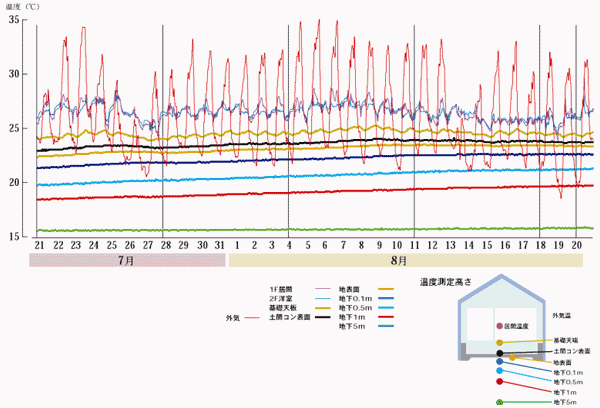Image resolution: width=600 pixels, height=408 pixels.
Task: Click the 基礎天板 legend label
Action: (x=283, y=308)
